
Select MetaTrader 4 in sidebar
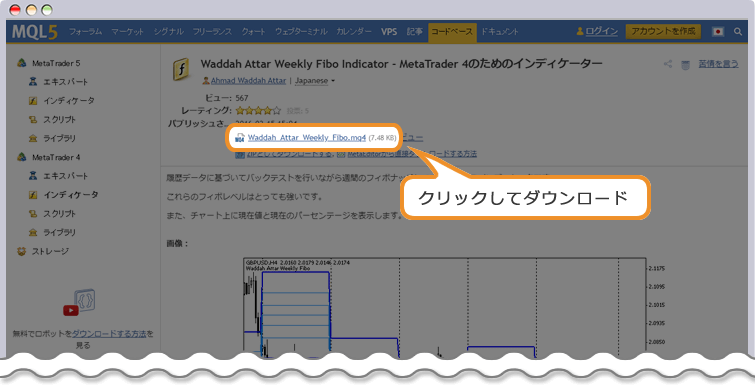[x=56, y=157]
